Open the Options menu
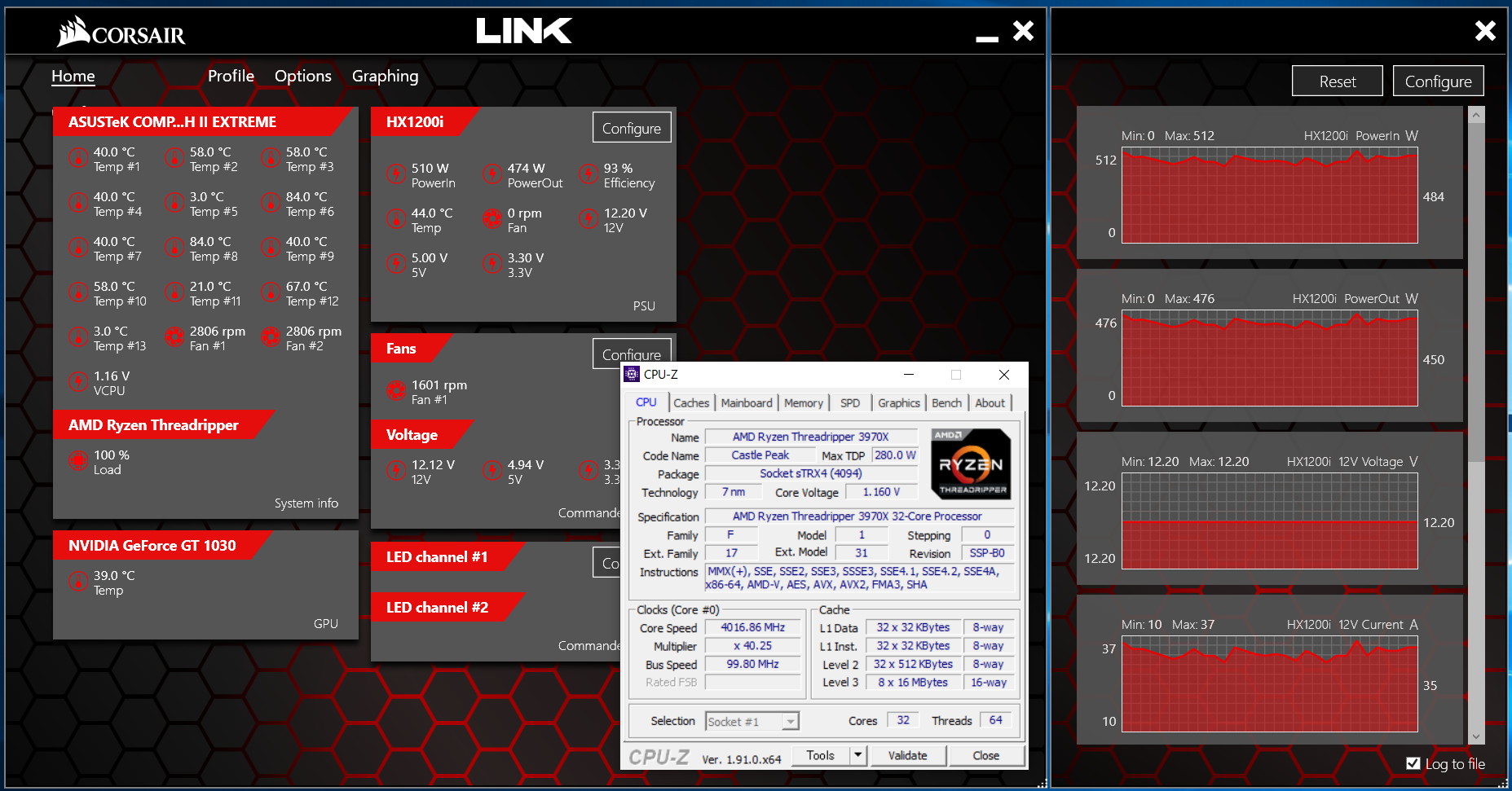Screen dimensions: 1512x791 tap(303, 76)
